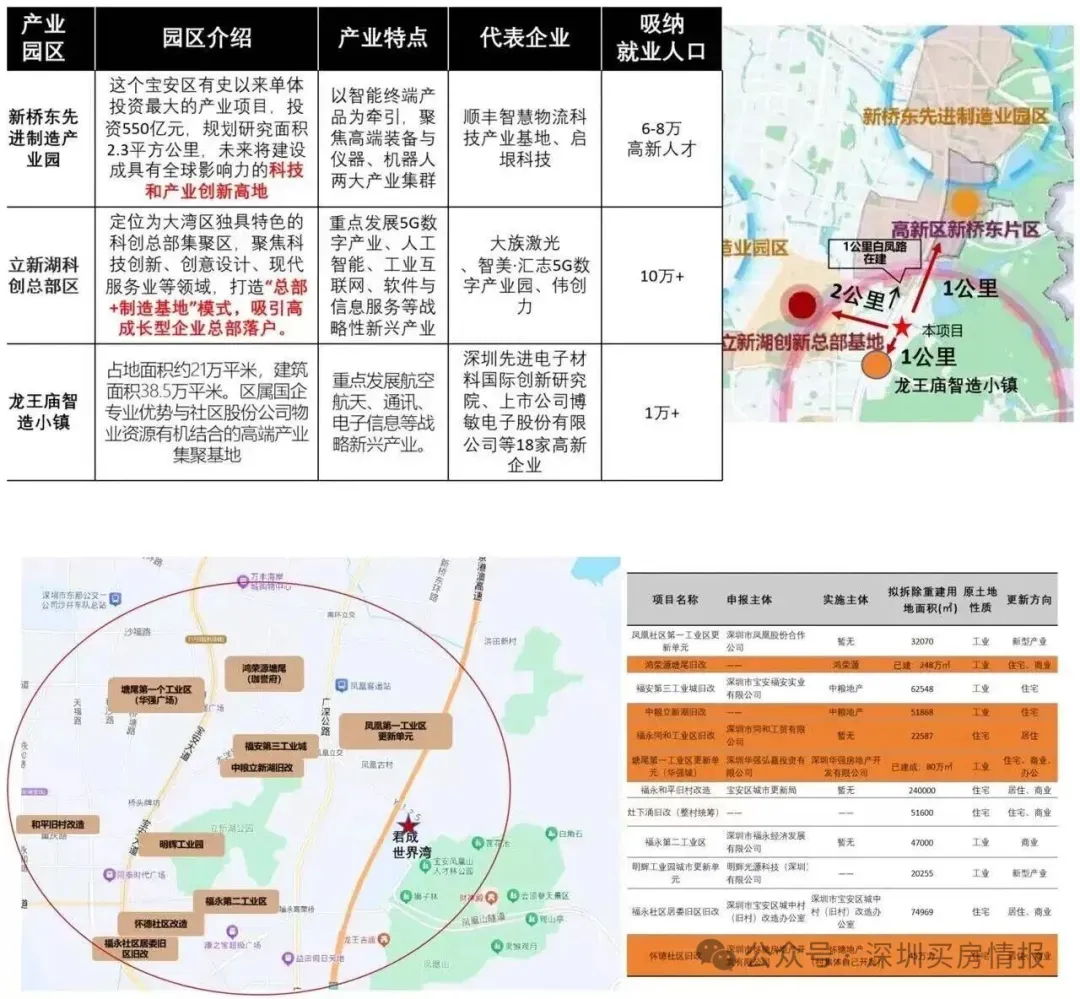Click the 项目名称 header in the lower table
This screenshot has width=1080, height=999.
(x=675, y=599)
